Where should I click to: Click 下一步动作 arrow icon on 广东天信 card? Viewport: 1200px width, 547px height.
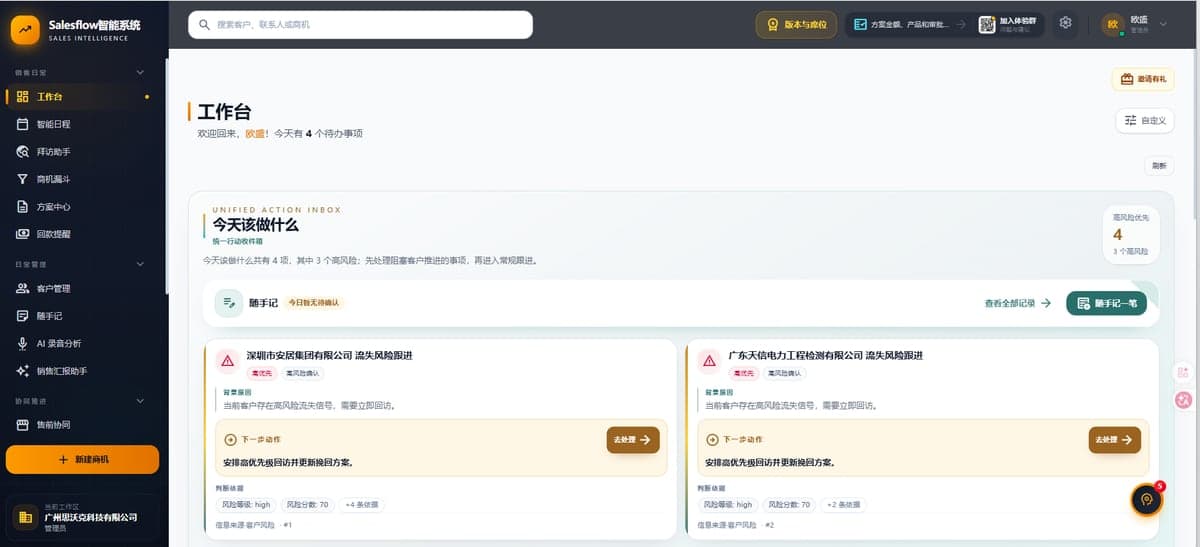click(x=713, y=439)
